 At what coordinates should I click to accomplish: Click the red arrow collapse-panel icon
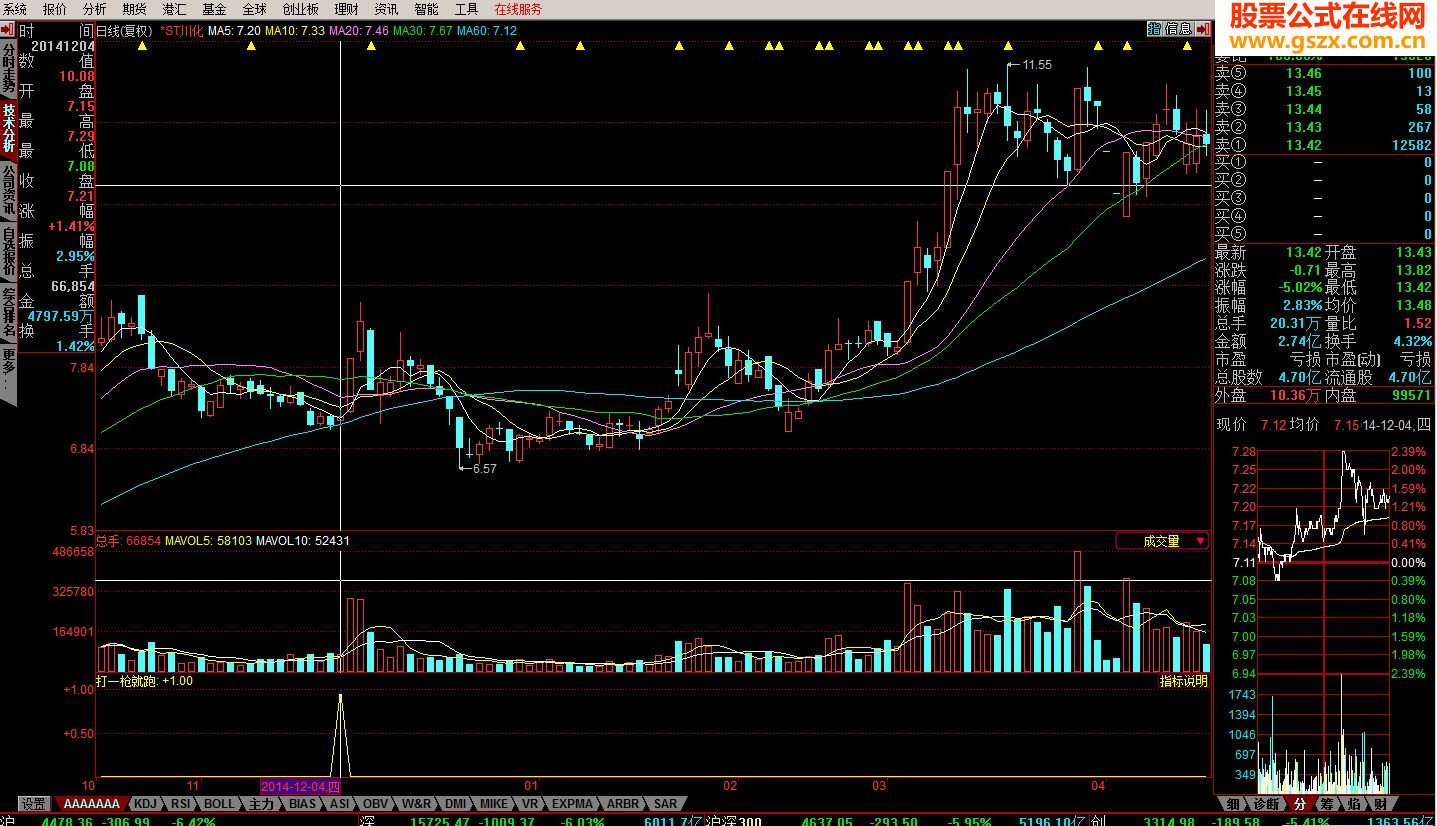coord(1204,29)
